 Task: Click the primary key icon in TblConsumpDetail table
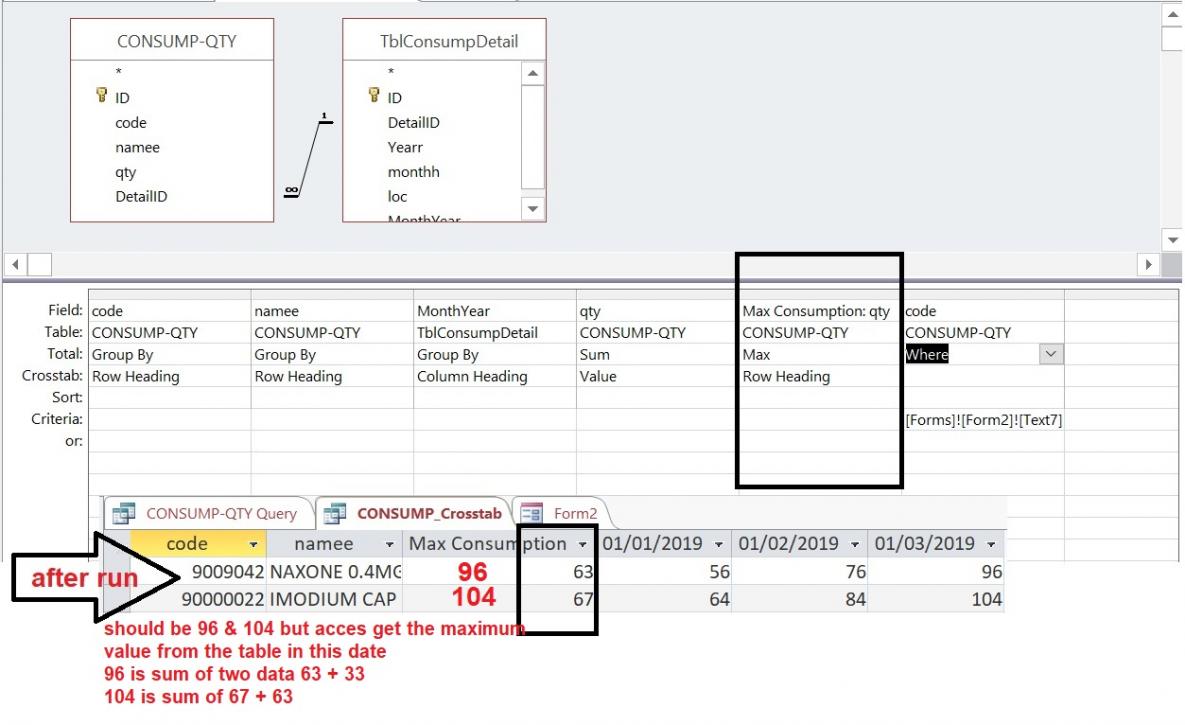coord(373,94)
